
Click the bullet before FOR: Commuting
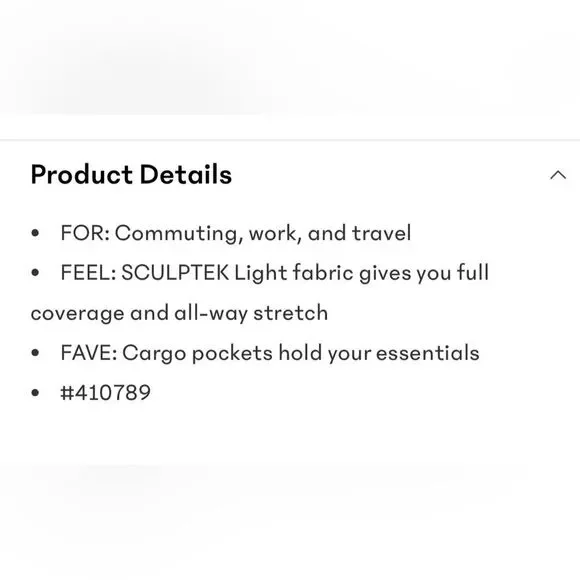coord(36,233)
